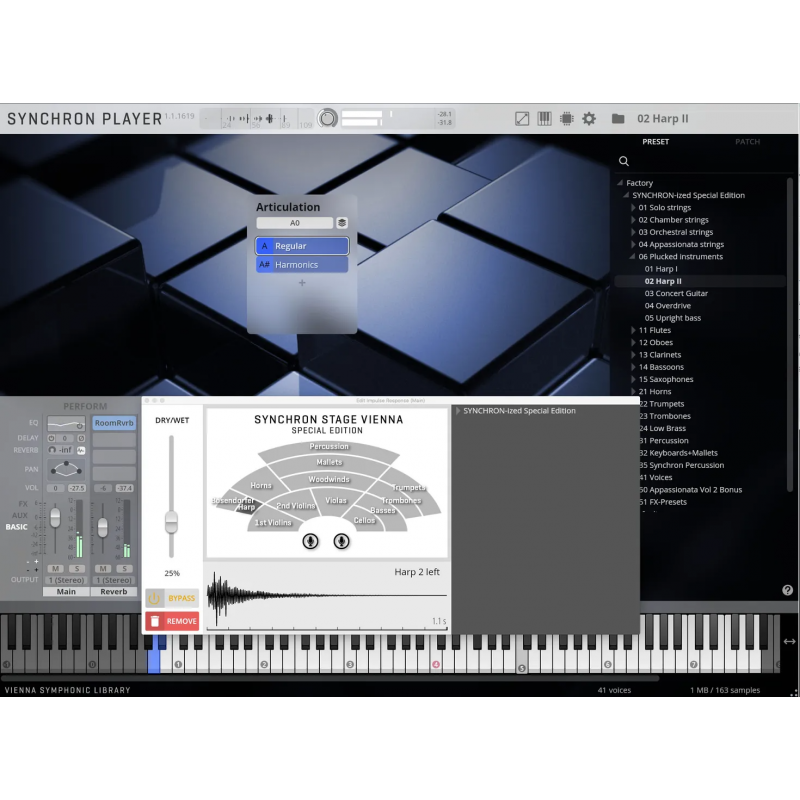Click the search magnifier in the preset panel
This screenshot has width=800, height=800.
coord(623,160)
